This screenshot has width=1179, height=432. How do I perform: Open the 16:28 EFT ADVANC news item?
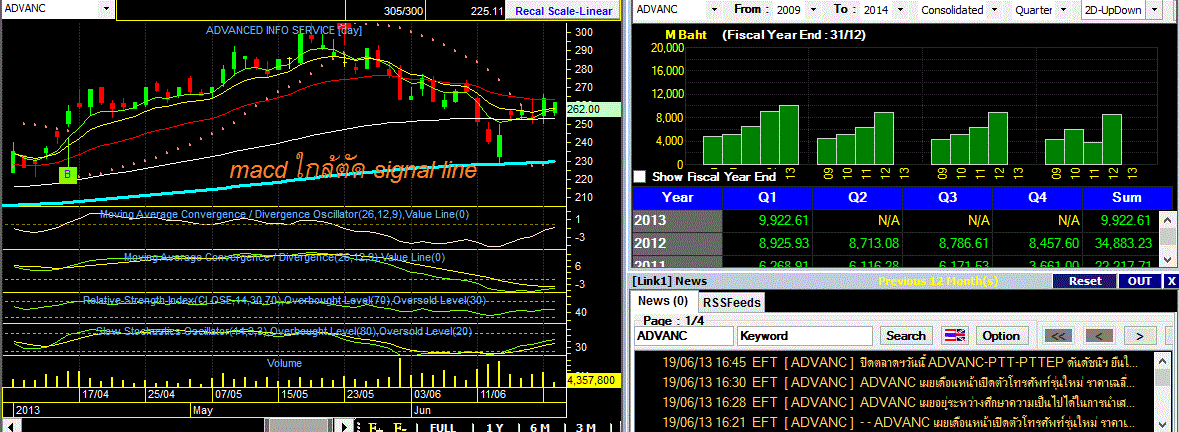click(899, 401)
